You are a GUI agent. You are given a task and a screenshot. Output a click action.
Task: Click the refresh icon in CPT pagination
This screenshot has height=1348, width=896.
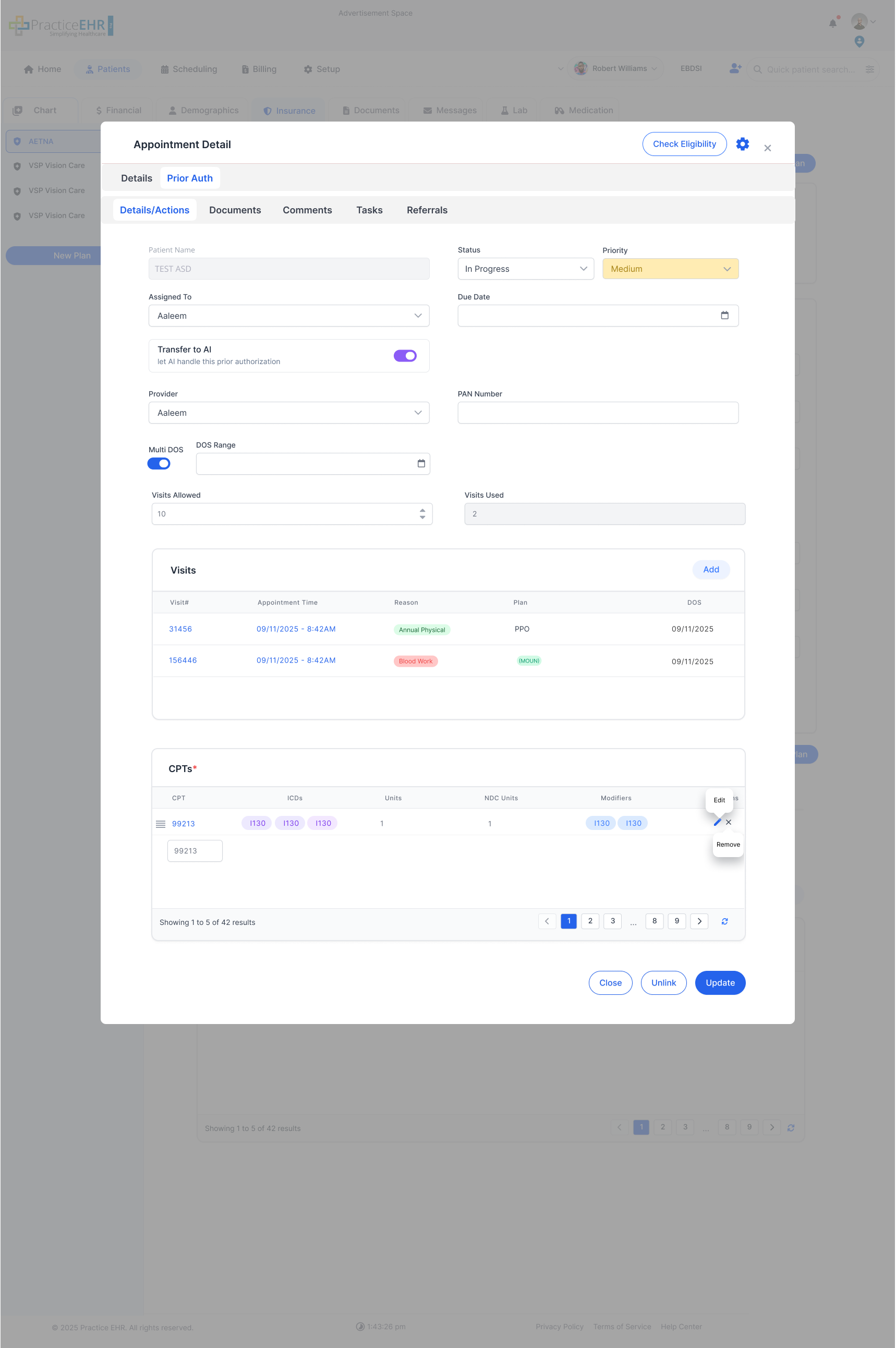pyautogui.click(x=724, y=921)
